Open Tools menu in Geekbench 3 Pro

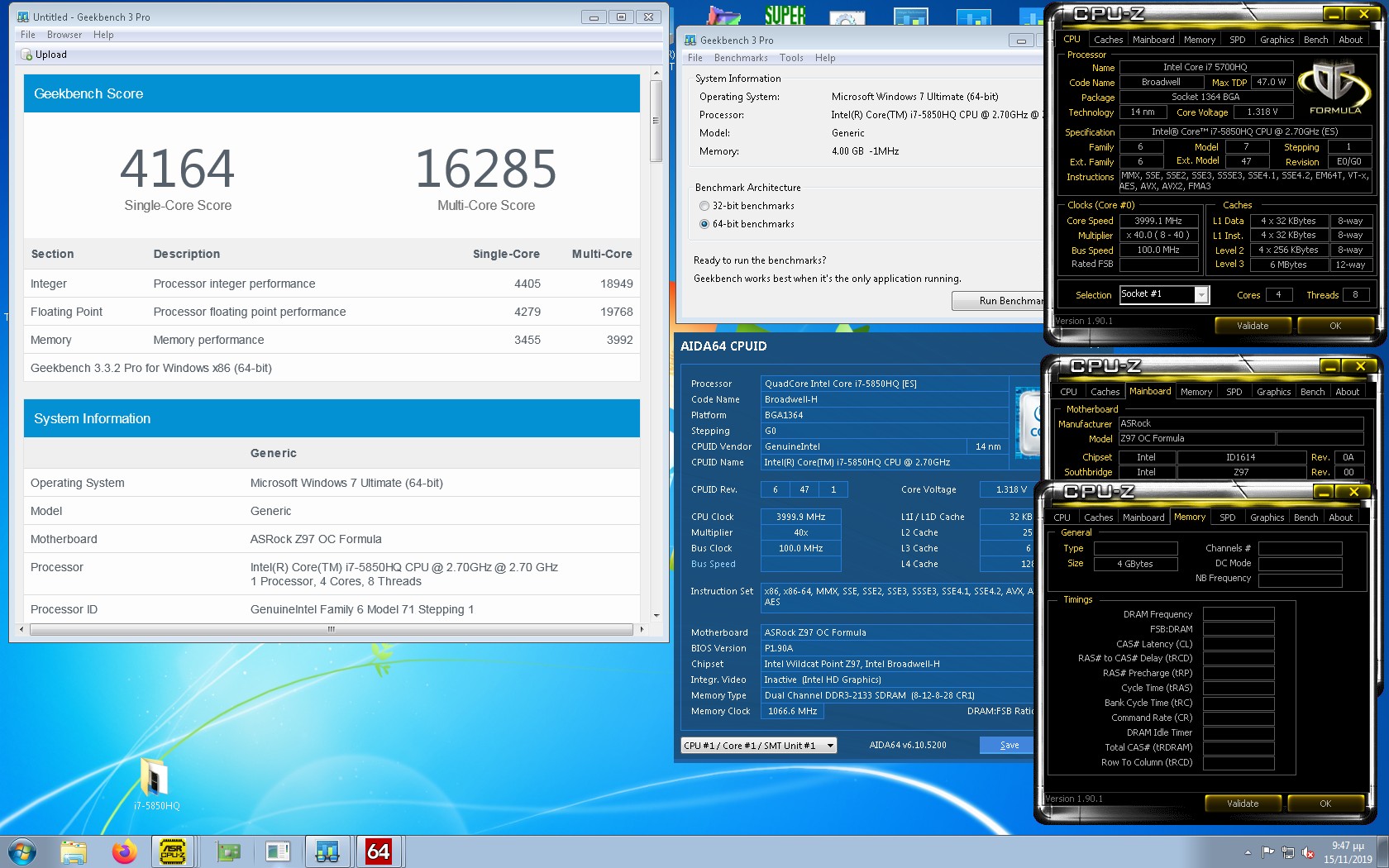tap(791, 58)
